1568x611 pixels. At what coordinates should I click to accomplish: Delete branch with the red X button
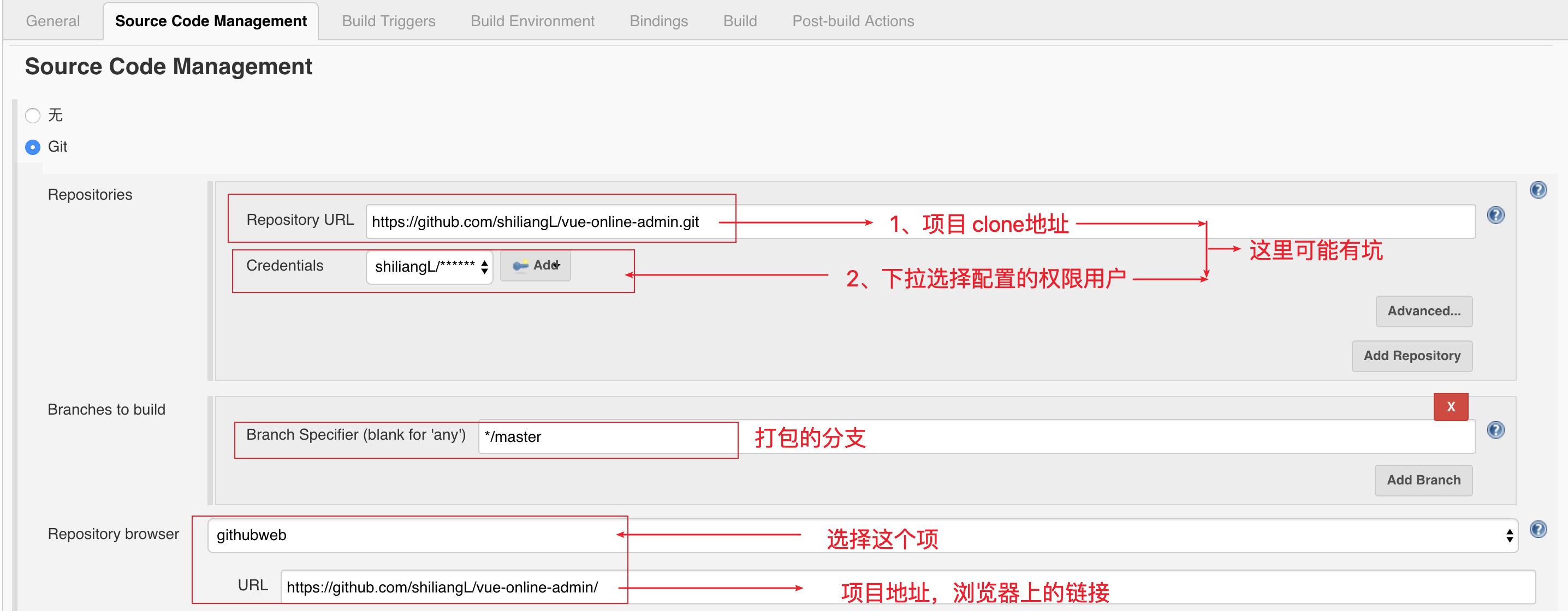point(1451,408)
